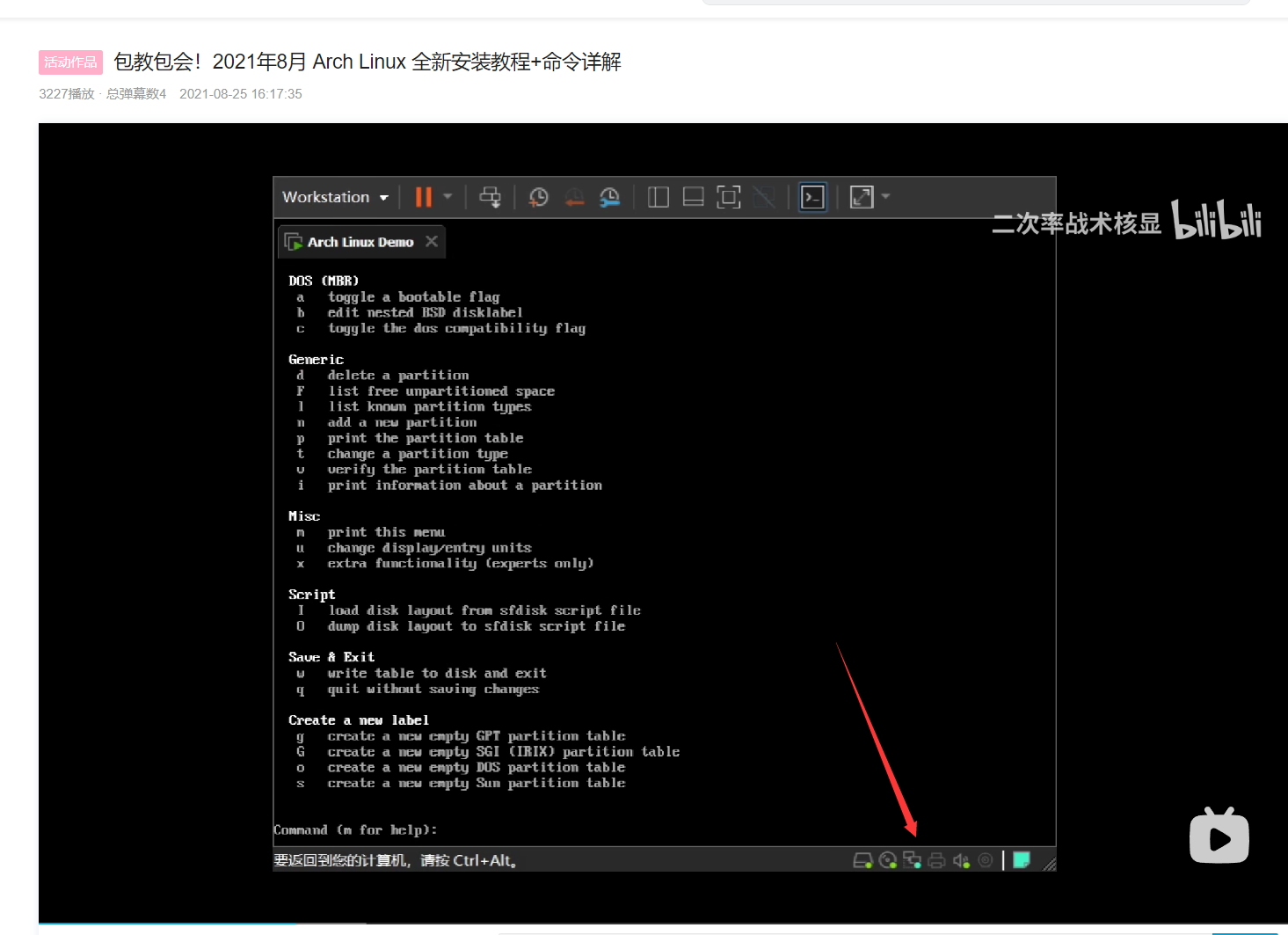Screen dimensions: 1288x935
Task: Expand the suspend button dropdown arrow
Action: 448,197
